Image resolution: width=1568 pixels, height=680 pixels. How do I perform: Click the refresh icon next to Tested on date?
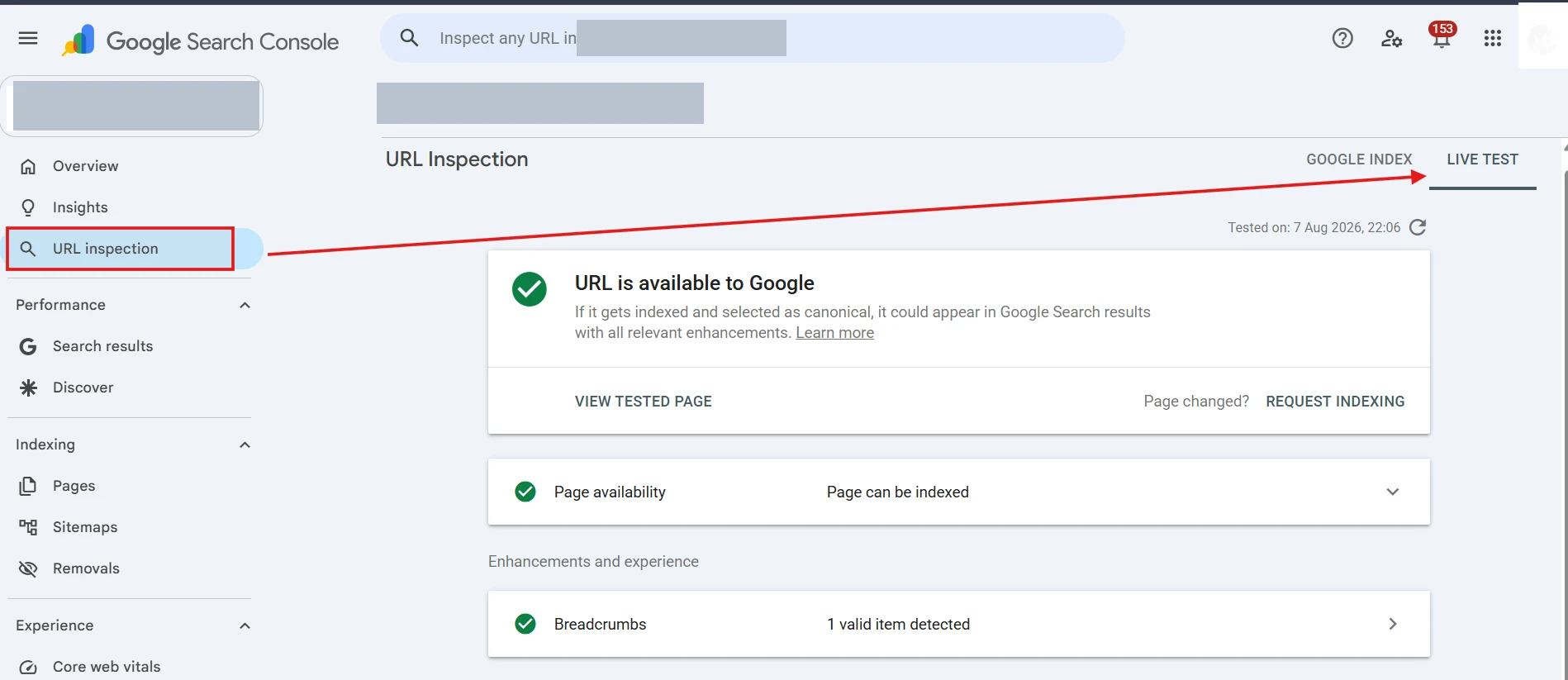point(1418,227)
